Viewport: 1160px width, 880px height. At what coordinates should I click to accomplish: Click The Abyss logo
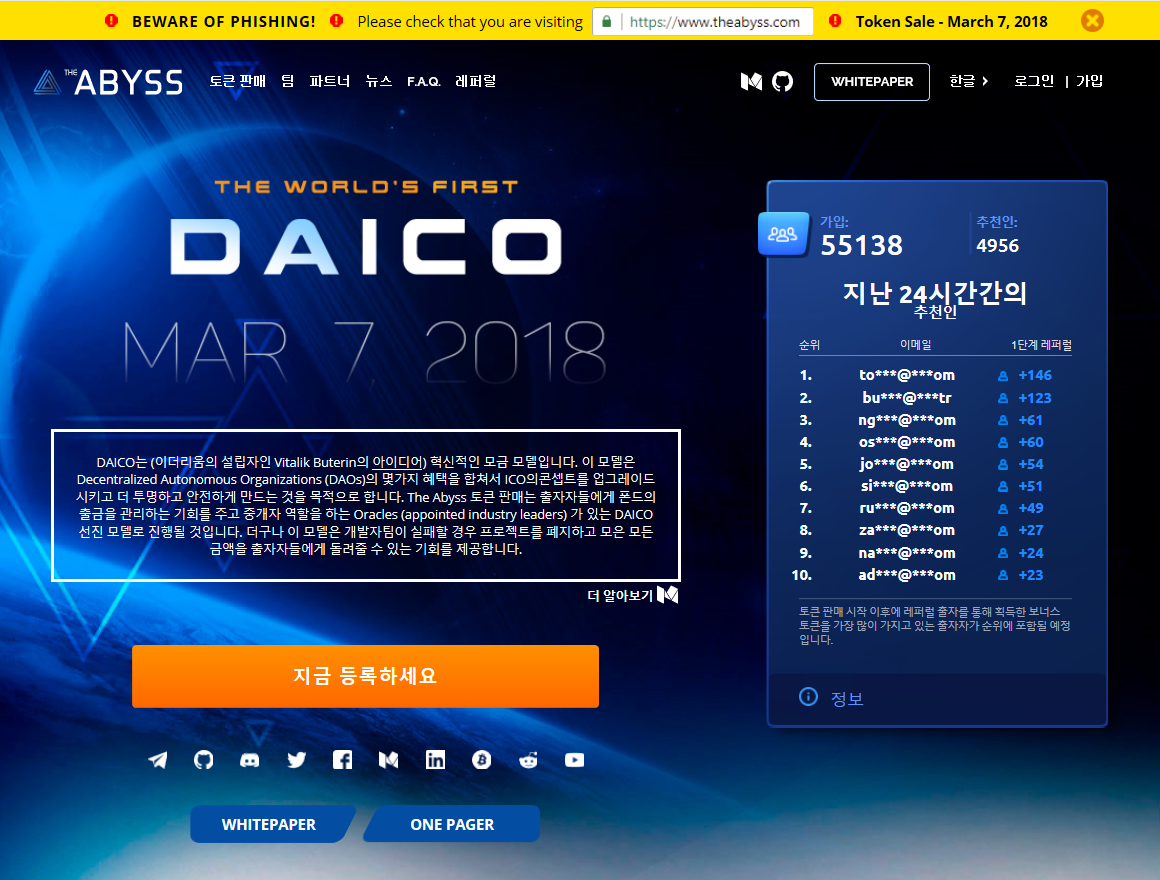(108, 81)
